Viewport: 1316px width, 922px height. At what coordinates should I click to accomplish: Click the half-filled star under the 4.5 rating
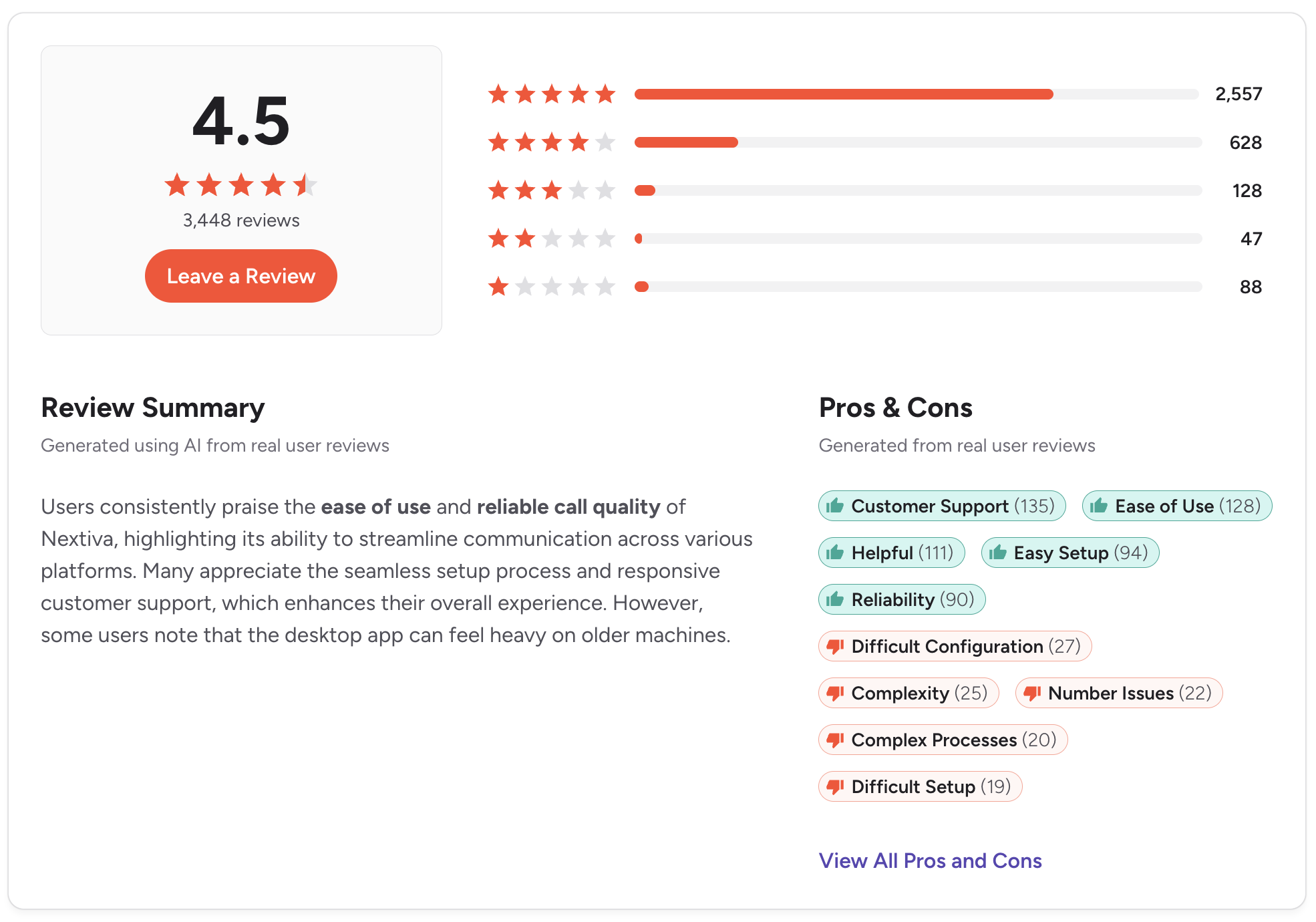pyautogui.click(x=306, y=185)
